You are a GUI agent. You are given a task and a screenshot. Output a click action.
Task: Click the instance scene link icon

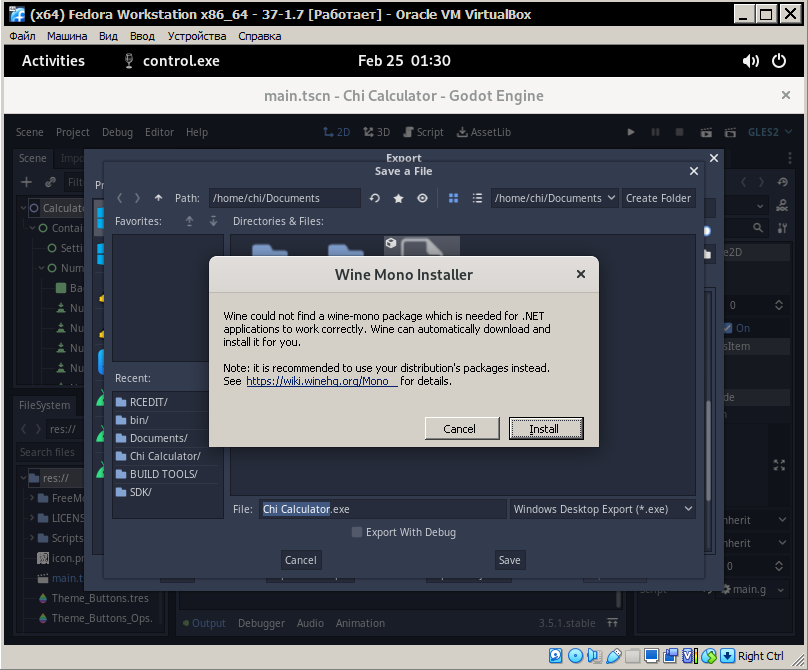[50, 182]
